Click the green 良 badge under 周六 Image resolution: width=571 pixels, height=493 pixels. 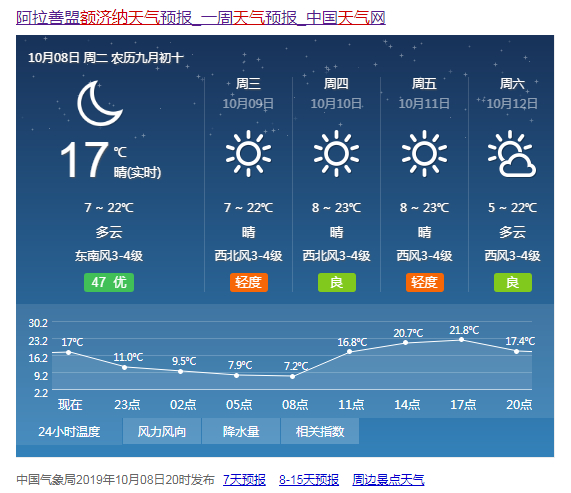click(x=513, y=282)
